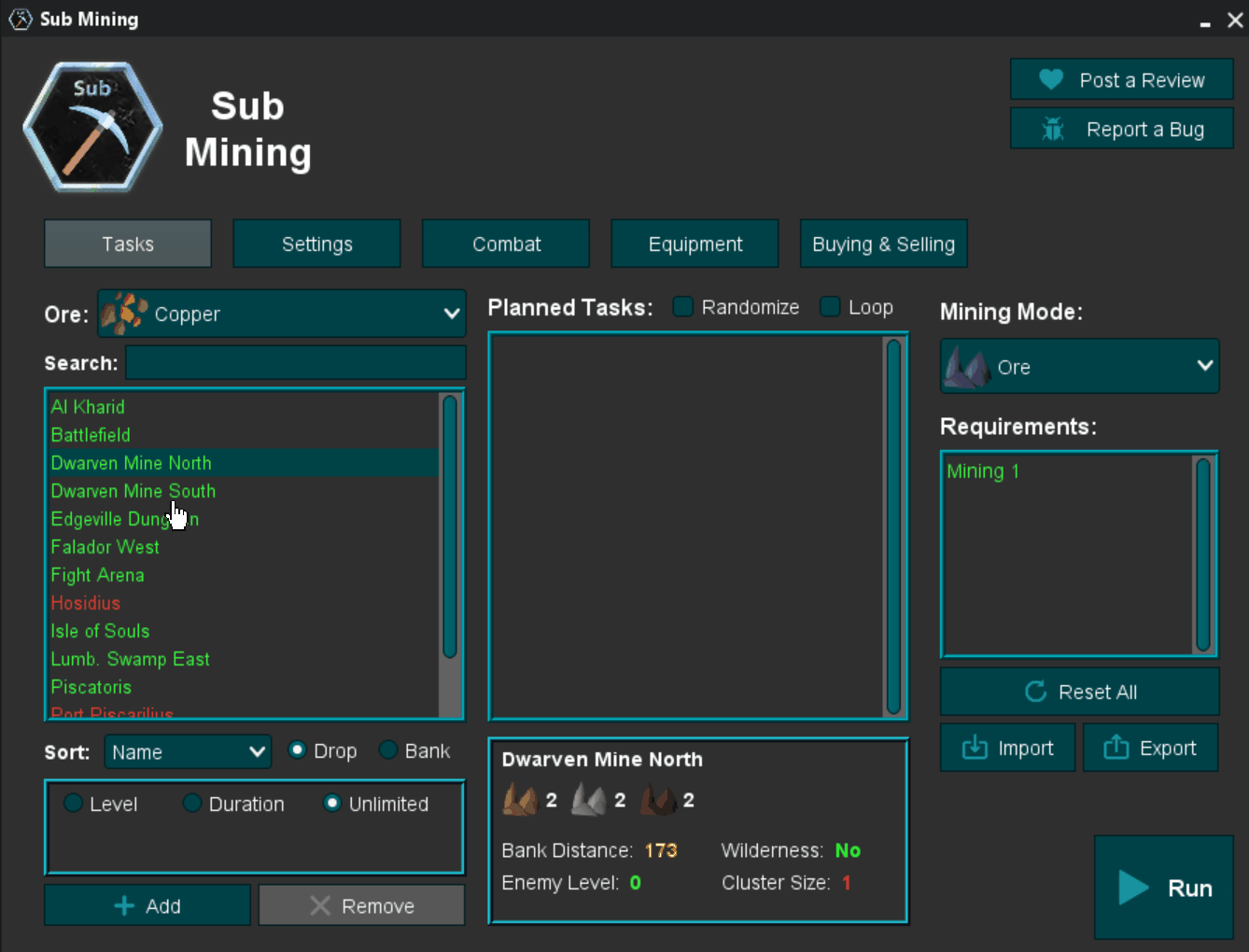This screenshot has height=952, width=1249.
Task: Switch to the Buying & Selling tab
Action: coord(883,244)
